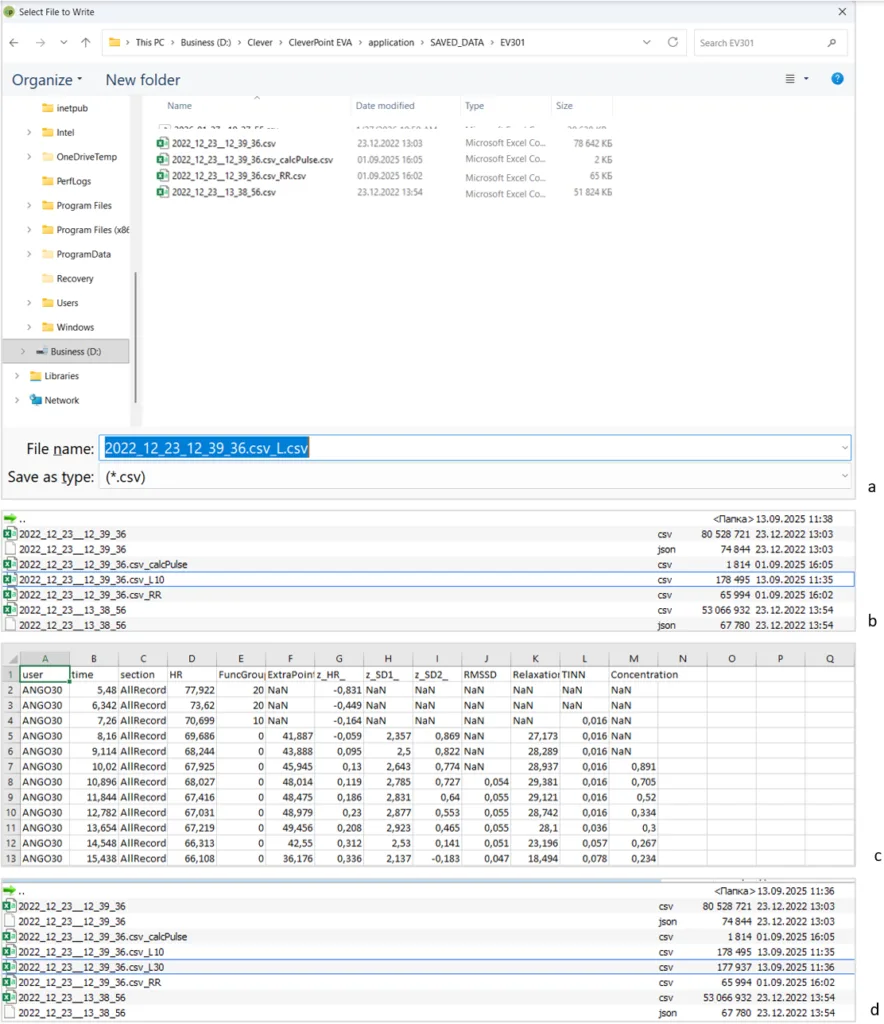Click the view options list icon
The image size is (884, 1024).
[x=790, y=79]
